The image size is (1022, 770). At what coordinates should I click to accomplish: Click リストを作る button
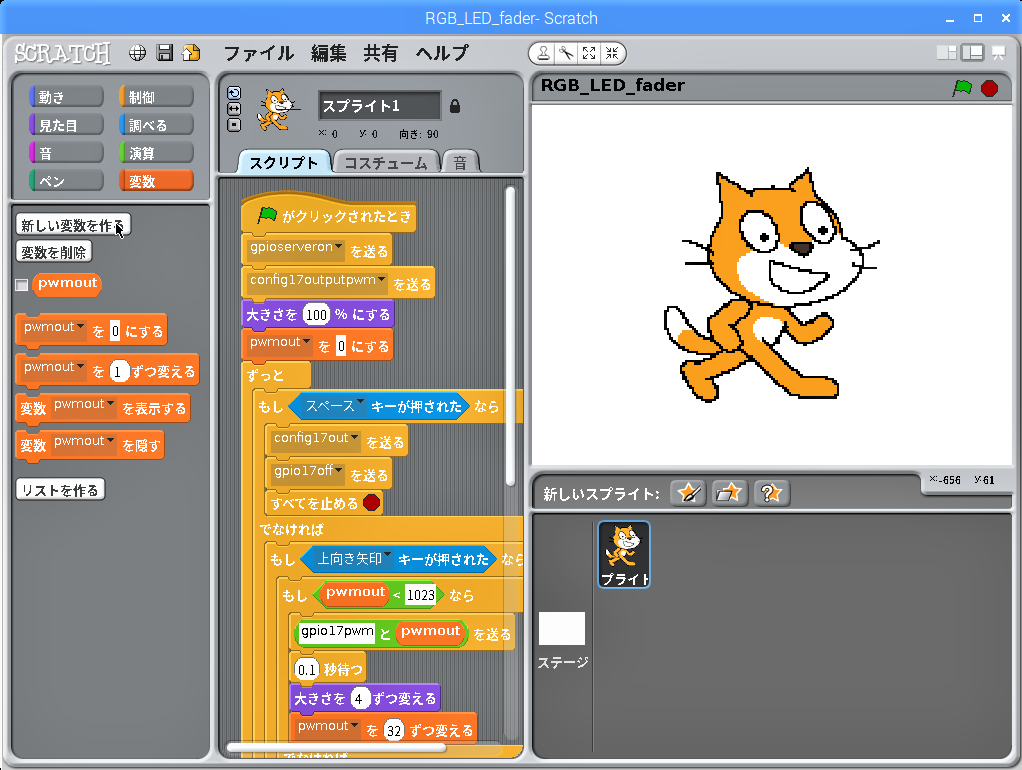click(x=60, y=490)
